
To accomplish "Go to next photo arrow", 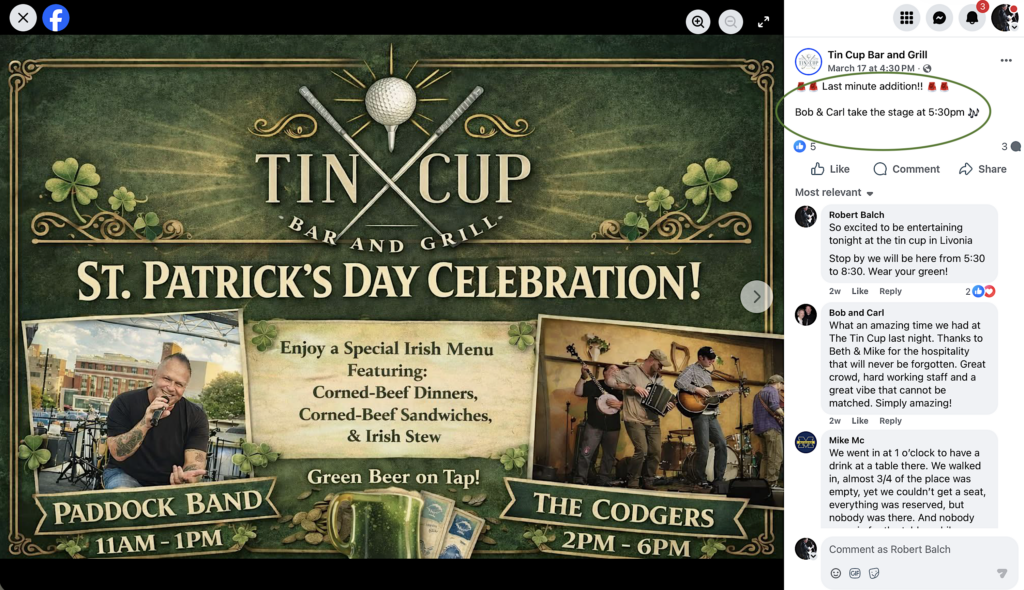I will [756, 296].
